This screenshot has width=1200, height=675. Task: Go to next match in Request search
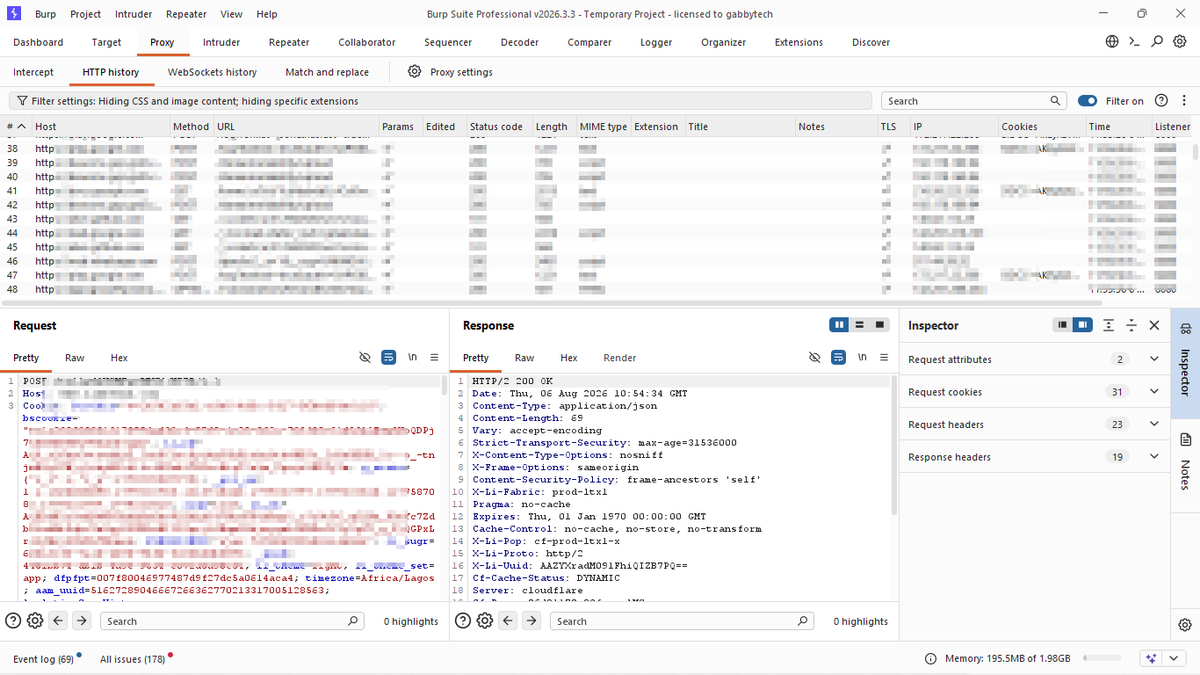click(82, 621)
